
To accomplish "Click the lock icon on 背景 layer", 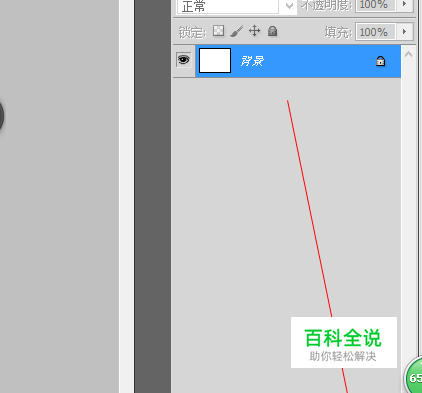I will pos(380,61).
